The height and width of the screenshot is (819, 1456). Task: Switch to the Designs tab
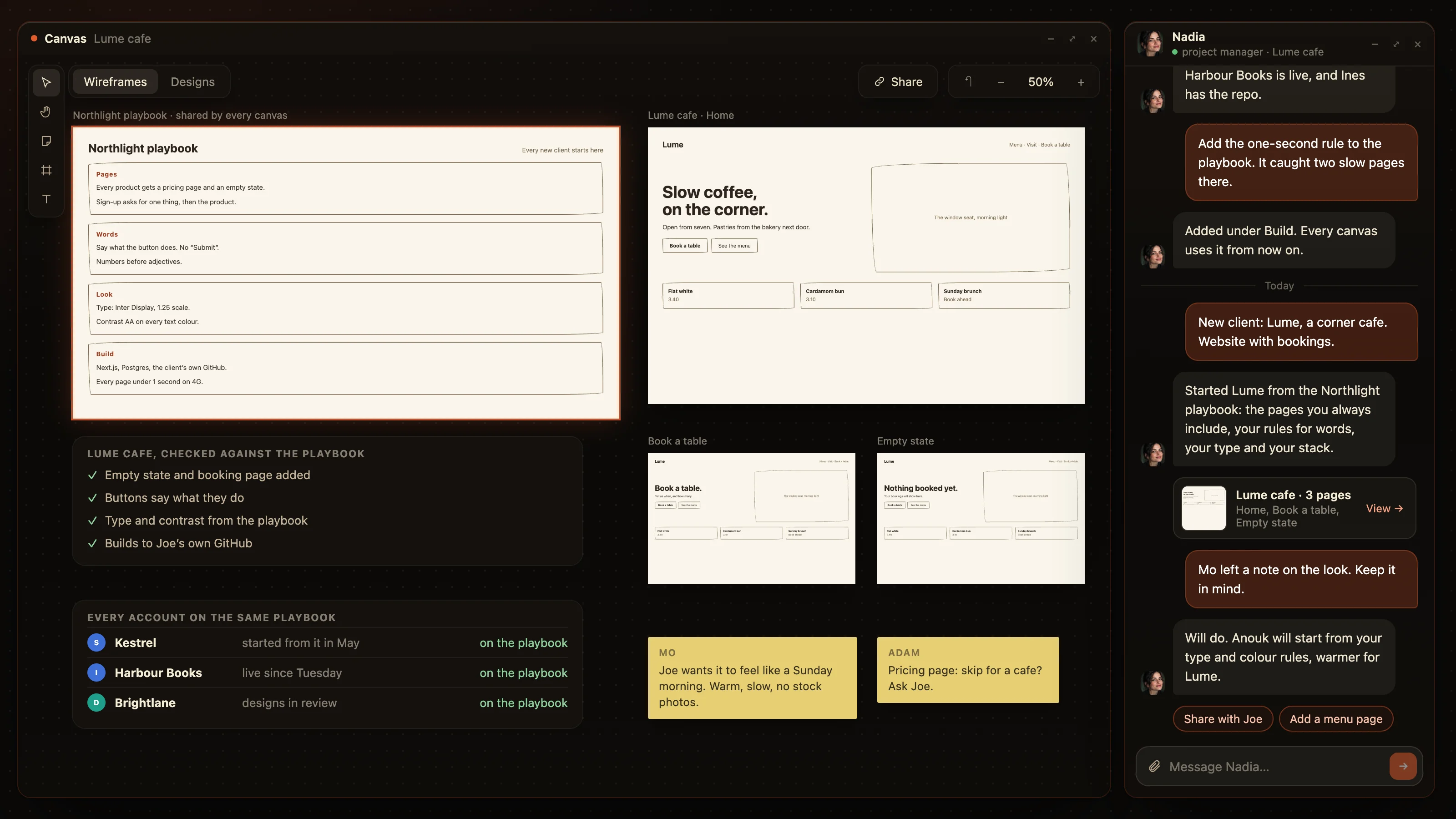(193, 82)
